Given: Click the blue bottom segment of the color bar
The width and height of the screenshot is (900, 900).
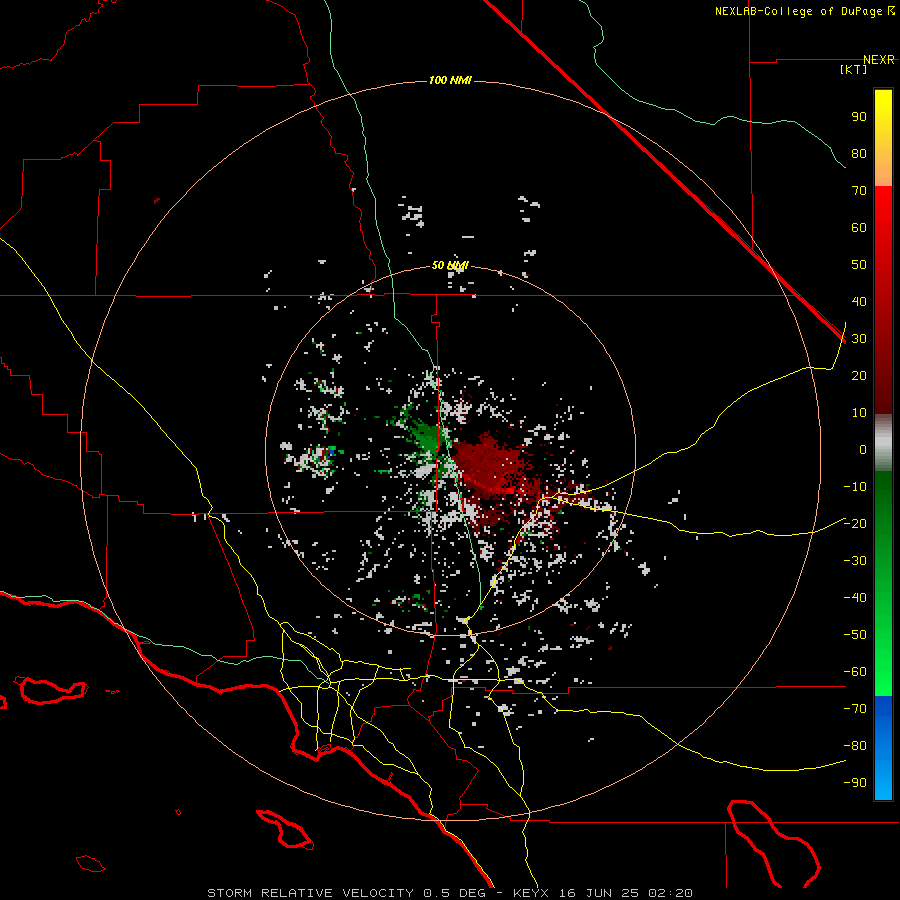Looking at the screenshot, I should point(883,748).
